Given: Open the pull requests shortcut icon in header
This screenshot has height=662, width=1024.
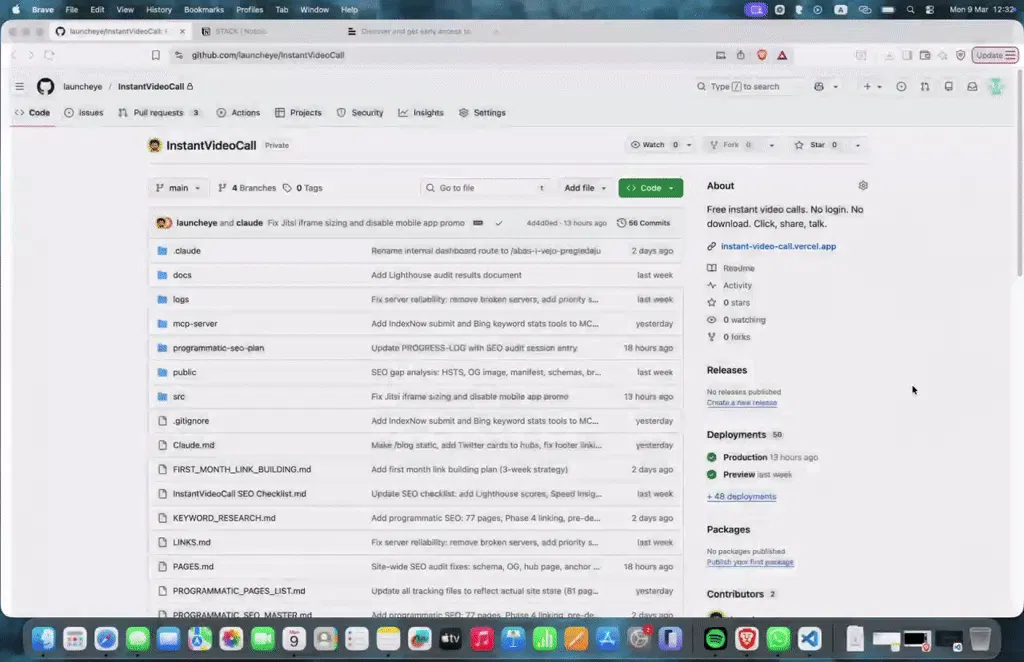Looking at the screenshot, I should (925, 86).
